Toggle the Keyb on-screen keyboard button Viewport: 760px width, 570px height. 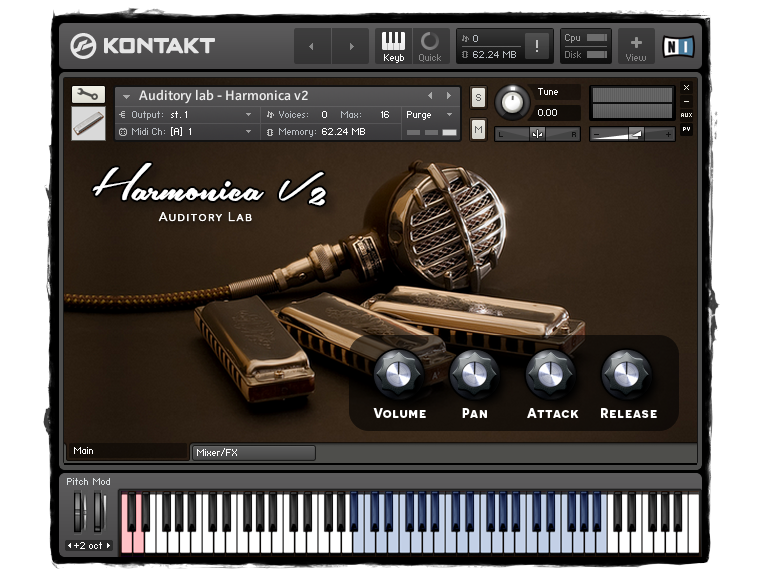click(393, 46)
